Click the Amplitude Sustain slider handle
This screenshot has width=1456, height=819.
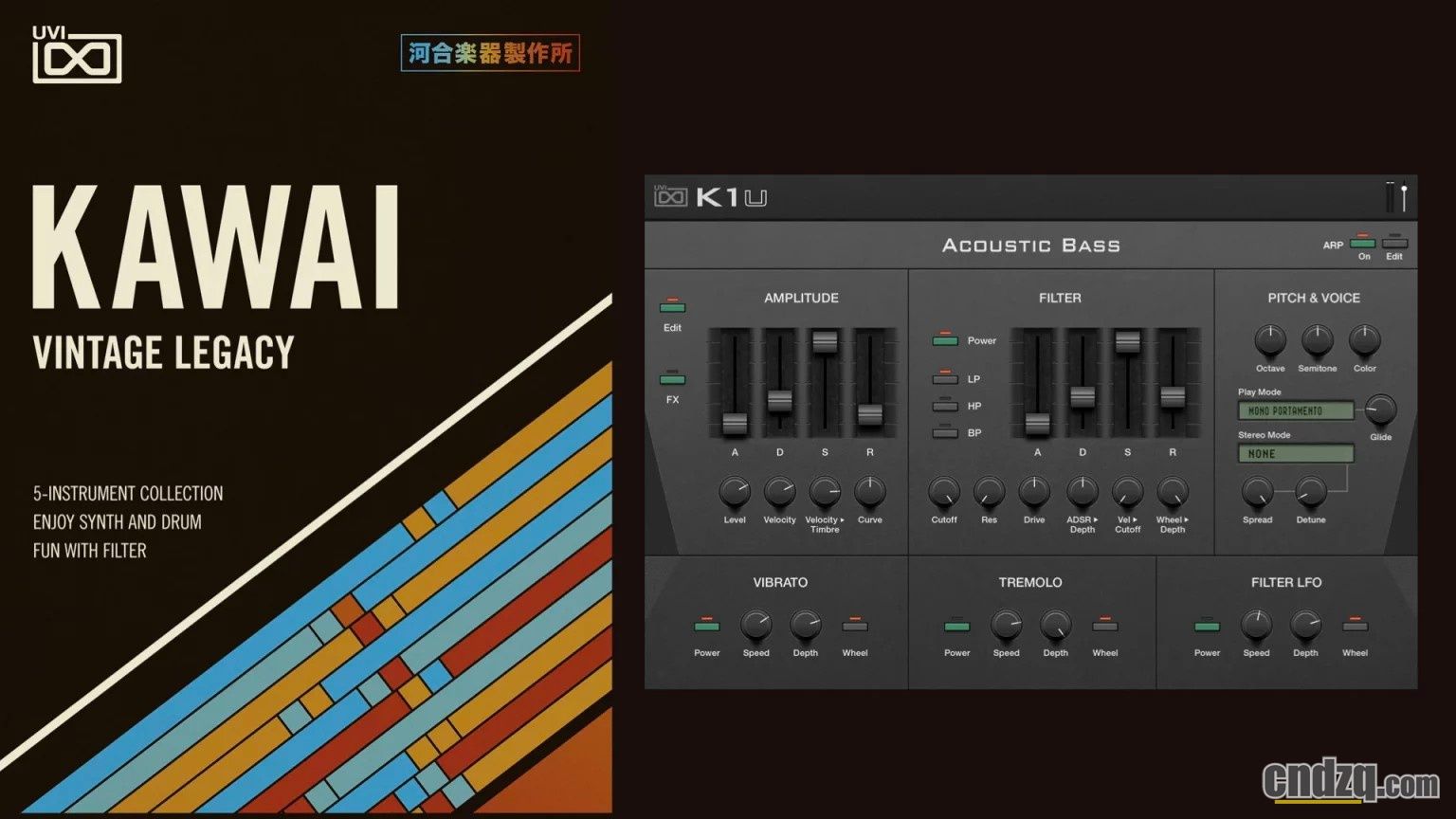pos(825,342)
